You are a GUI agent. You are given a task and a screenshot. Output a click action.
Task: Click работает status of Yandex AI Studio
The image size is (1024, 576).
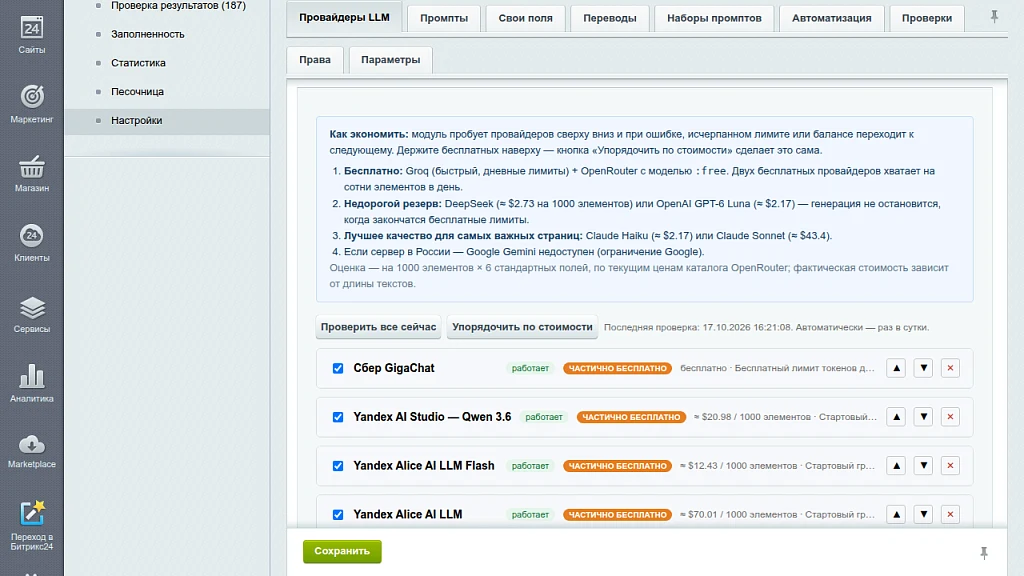tap(544, 417)
